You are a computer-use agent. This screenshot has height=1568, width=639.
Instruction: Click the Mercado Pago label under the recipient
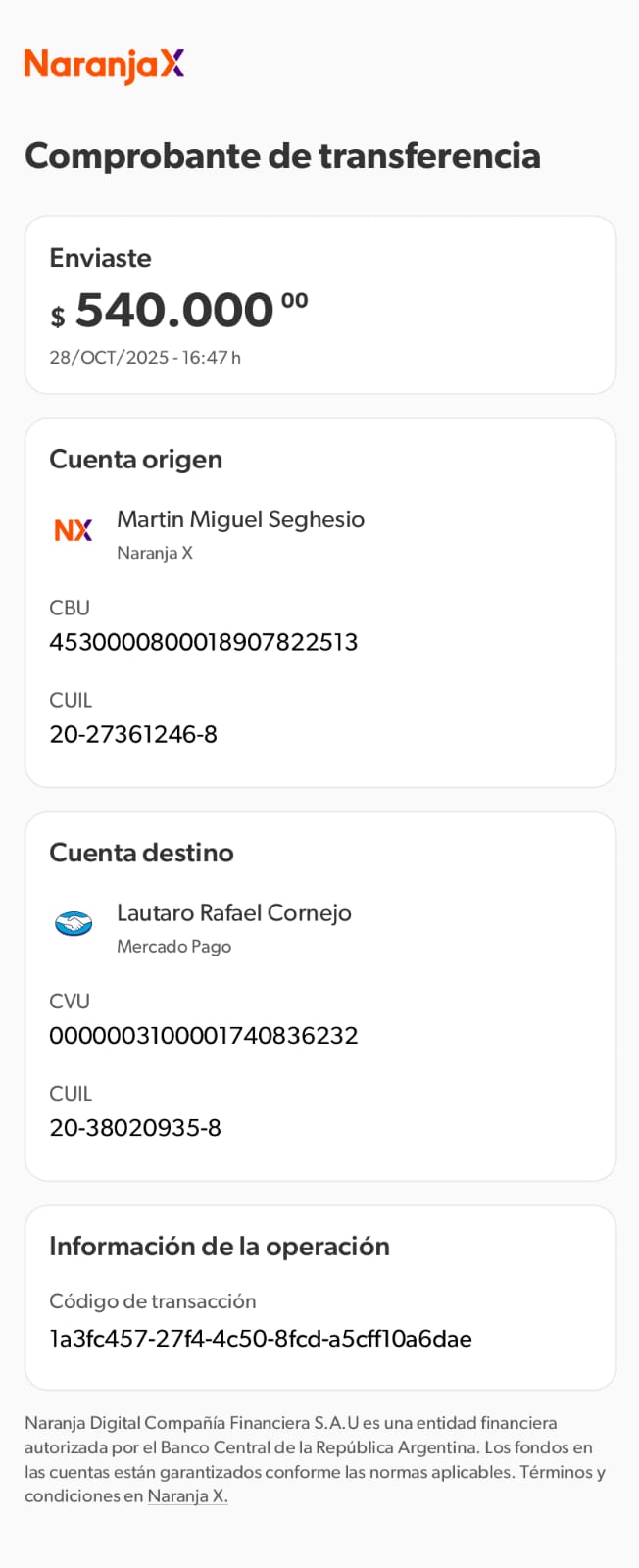(x=173, y=947)
